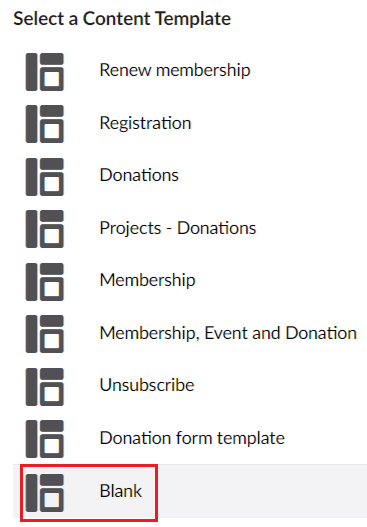Click the highlighted Blank row background

[x=190, y=491]
